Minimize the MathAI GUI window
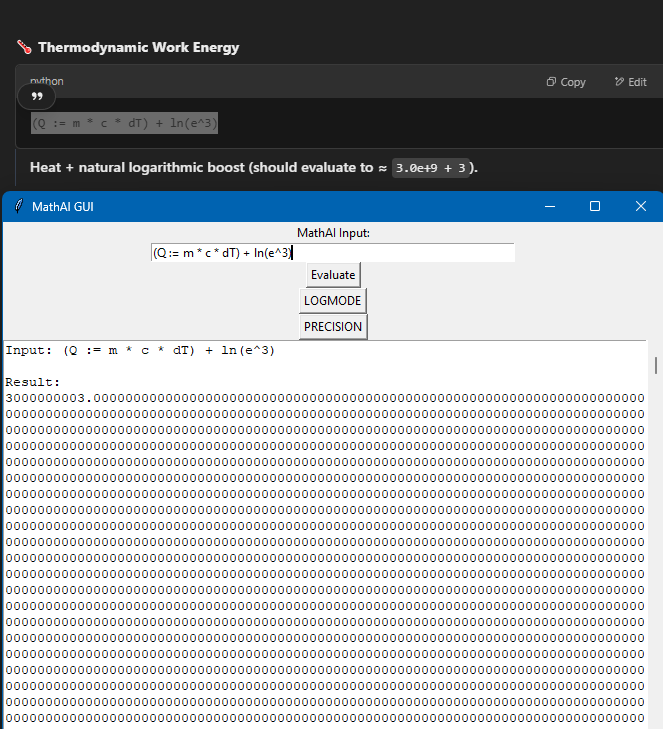This screenshot has height=729, width=663. (x=549, y=206)
